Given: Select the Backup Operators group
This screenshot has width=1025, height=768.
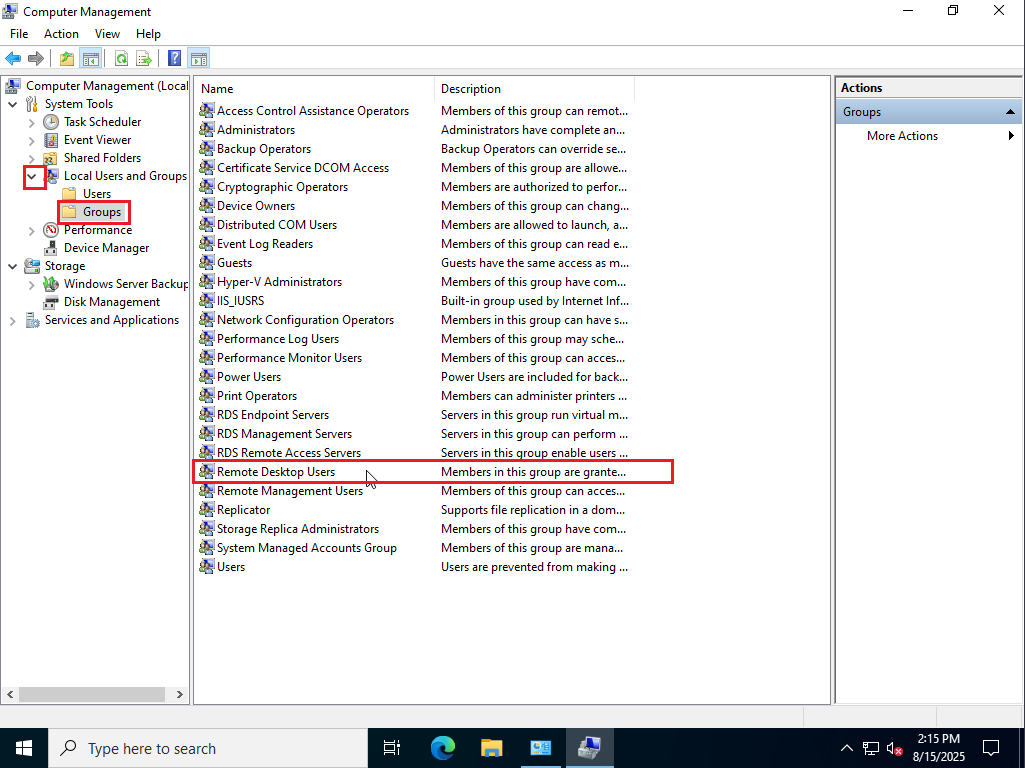Looking at the screenshot, I should click(263, 148).
